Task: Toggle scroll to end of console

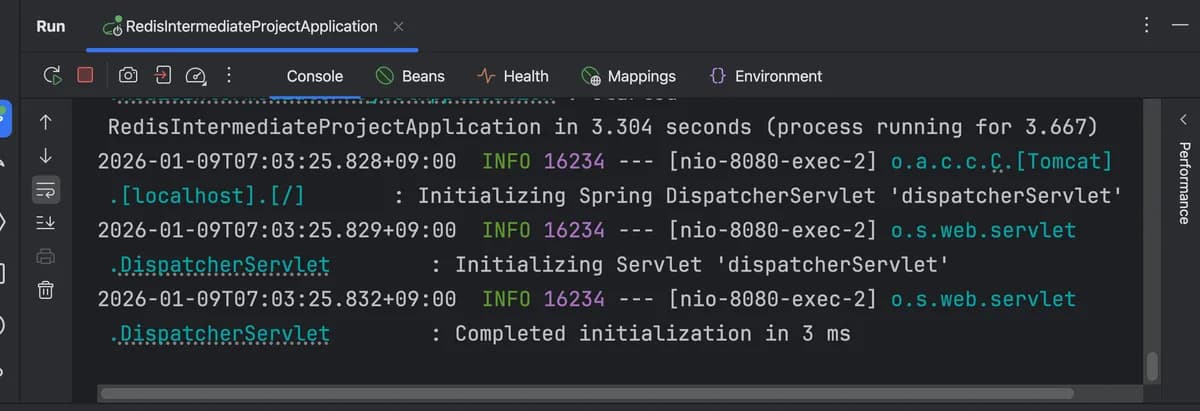Action: [45, 223]
